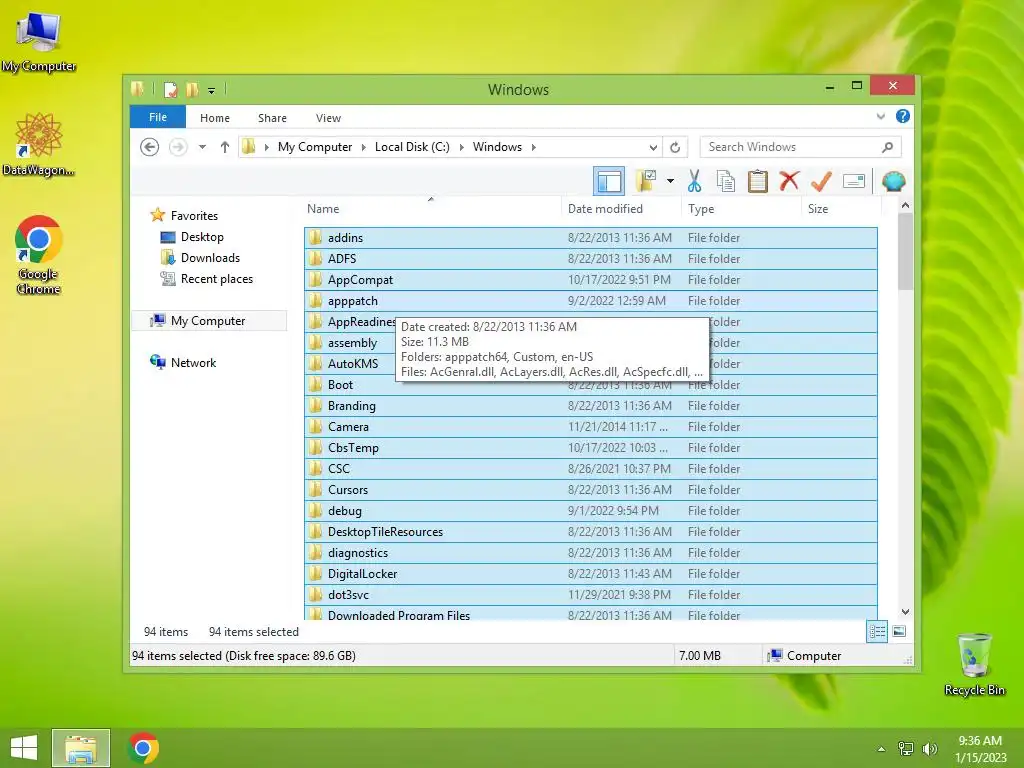Open Downloads in the navigation pane

point(210,257)
